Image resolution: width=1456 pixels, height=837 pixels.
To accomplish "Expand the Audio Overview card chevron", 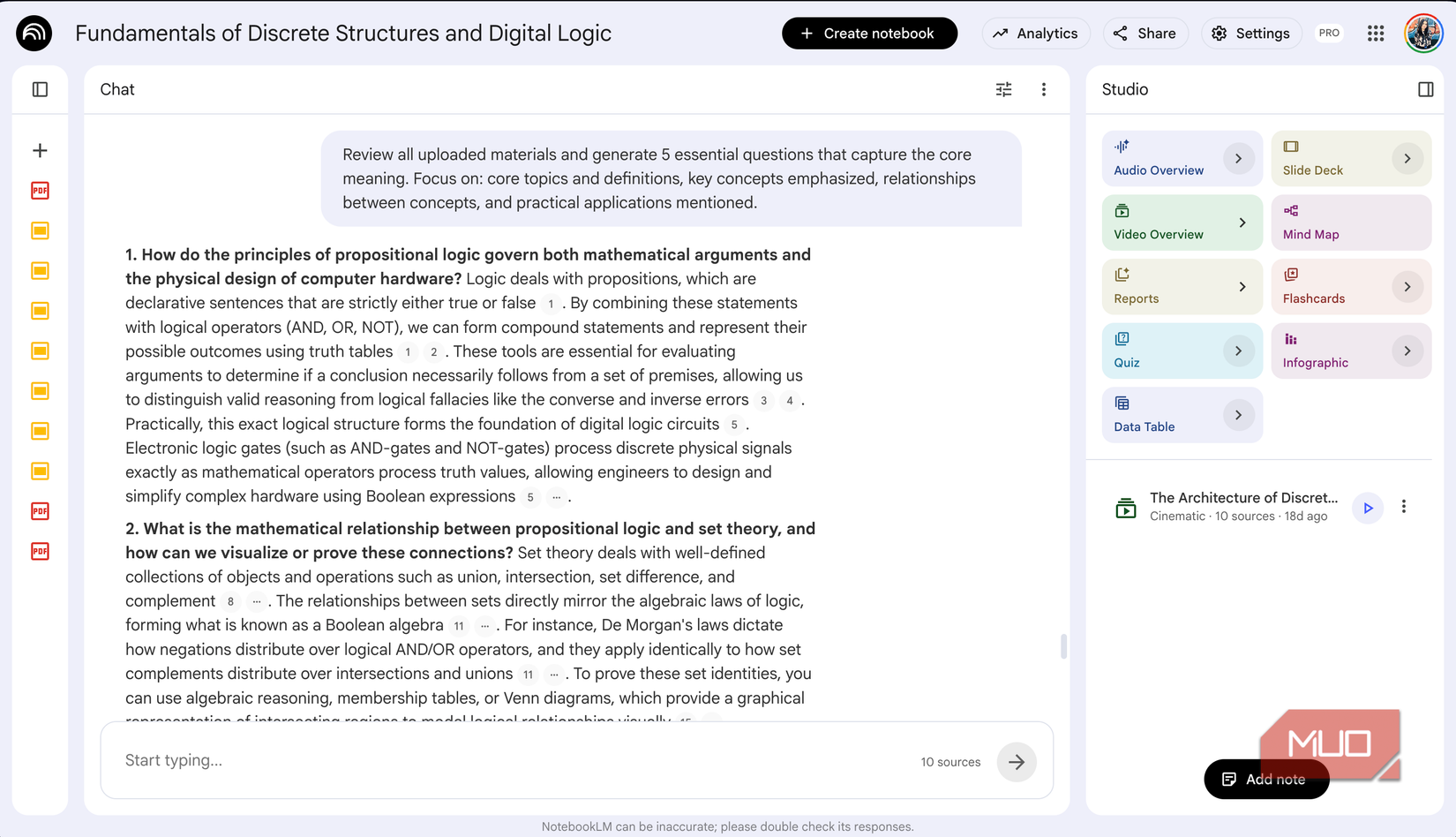I will click(1238, 159).
